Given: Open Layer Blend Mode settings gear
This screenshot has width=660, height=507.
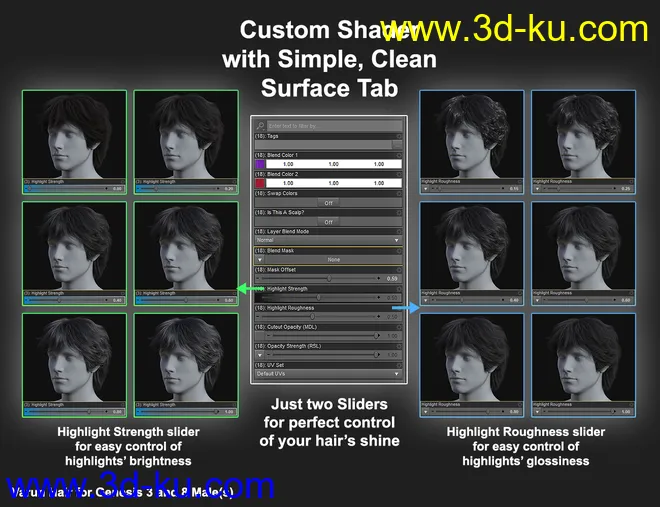Looking at the screenshot, I should click(399, 231).
